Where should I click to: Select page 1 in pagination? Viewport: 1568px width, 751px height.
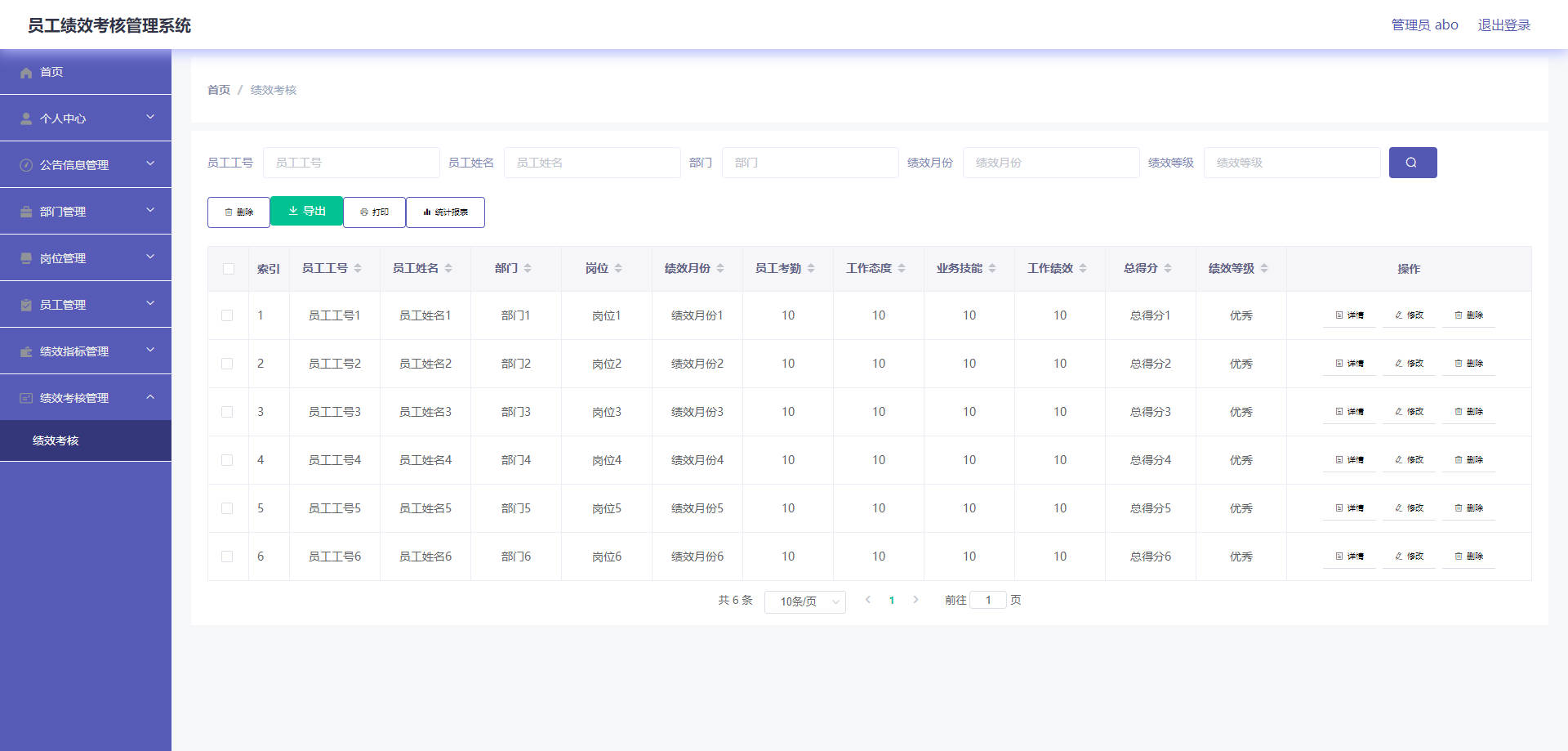(892, 600)
